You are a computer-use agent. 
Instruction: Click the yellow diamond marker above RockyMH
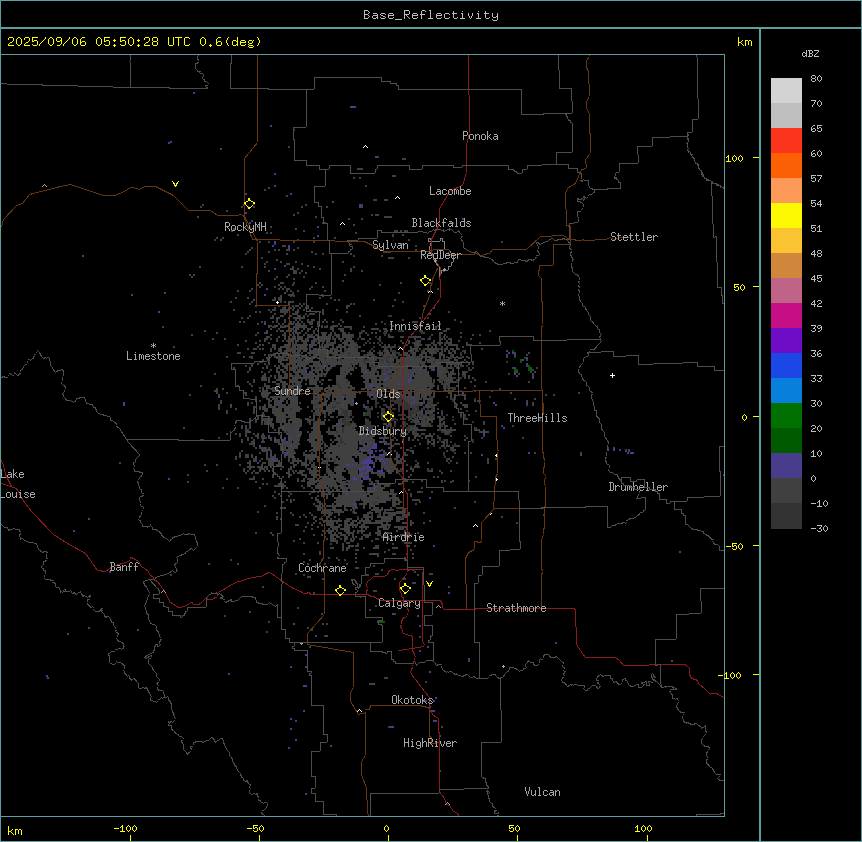tap(250, 204)
